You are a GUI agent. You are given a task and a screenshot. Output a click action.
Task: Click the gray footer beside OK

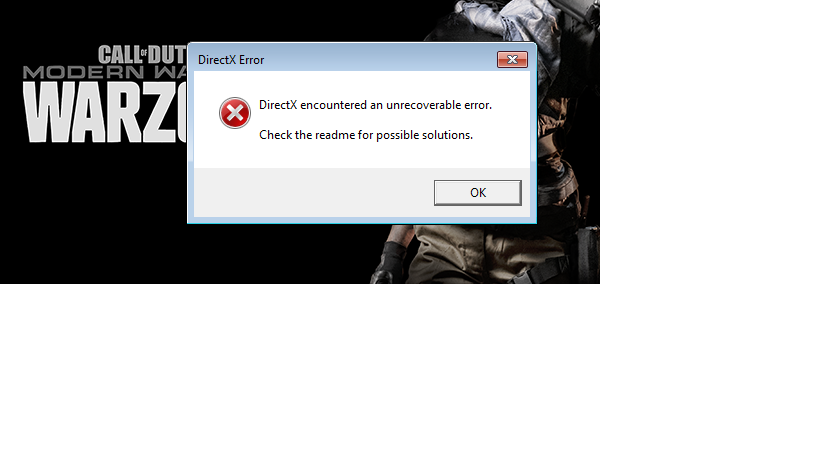pos(313,192)
